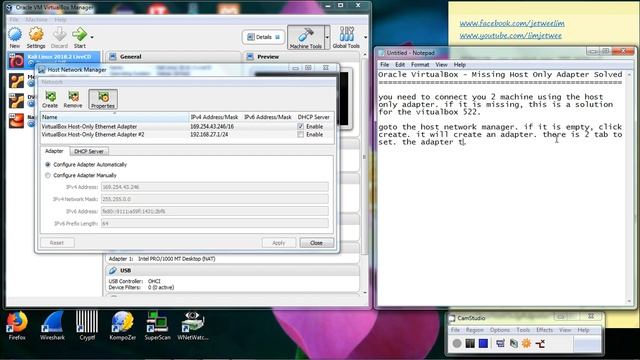Open Notepad View menu

(x=441, y=64)
